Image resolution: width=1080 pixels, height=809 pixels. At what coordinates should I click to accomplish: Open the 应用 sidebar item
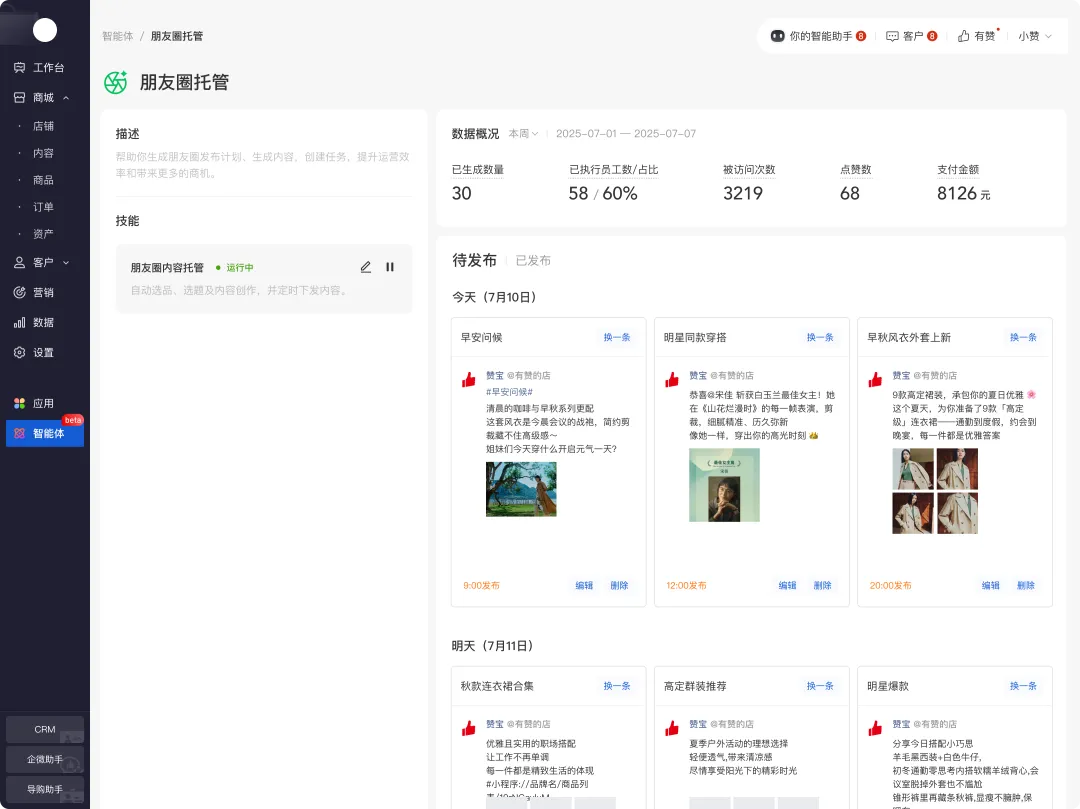(43, 404)
